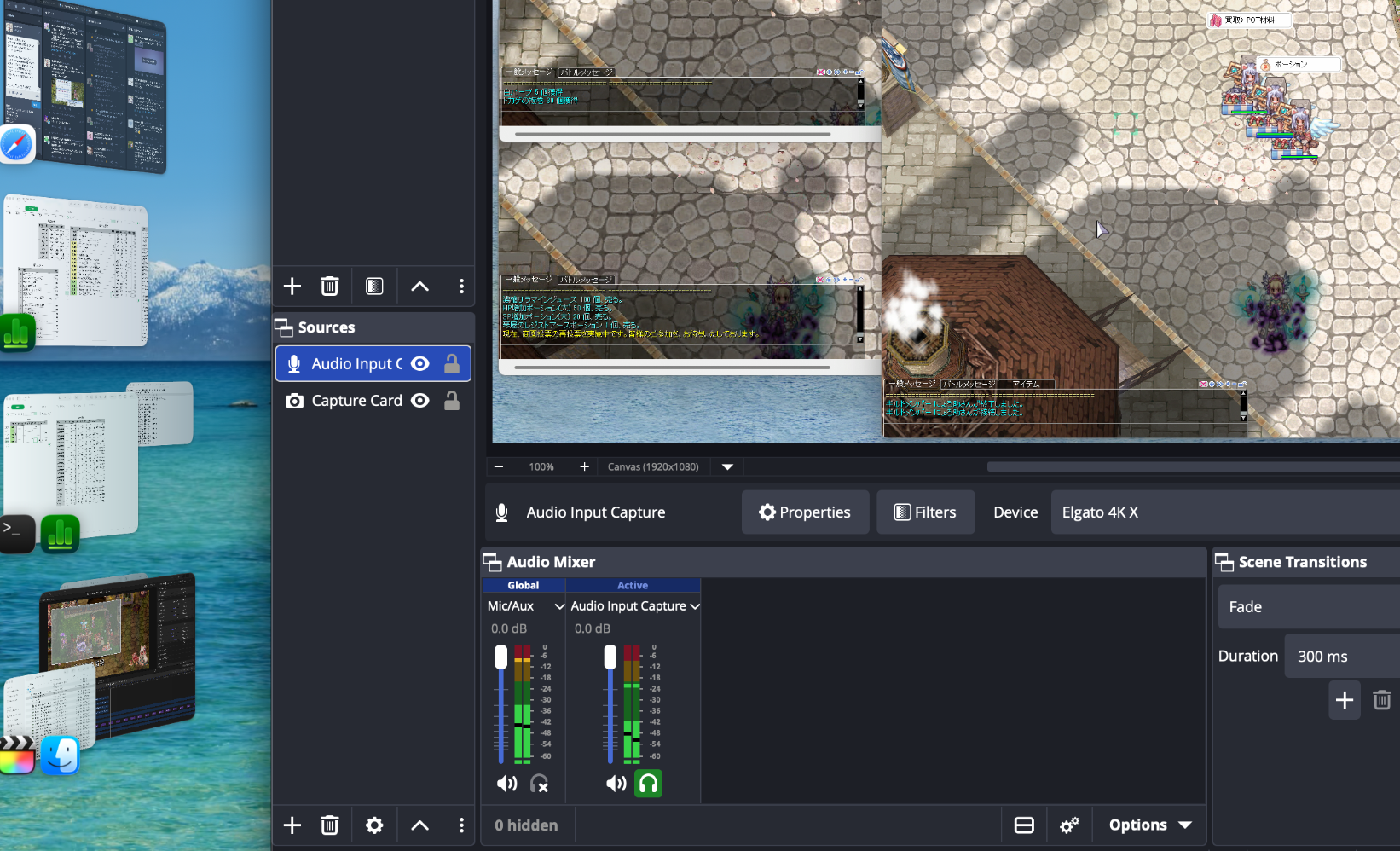Image resolution: width=1400 pixels, height=851 pixels.
Task: Toggle visibility of Audio Input source
Action: click(420, 364)
